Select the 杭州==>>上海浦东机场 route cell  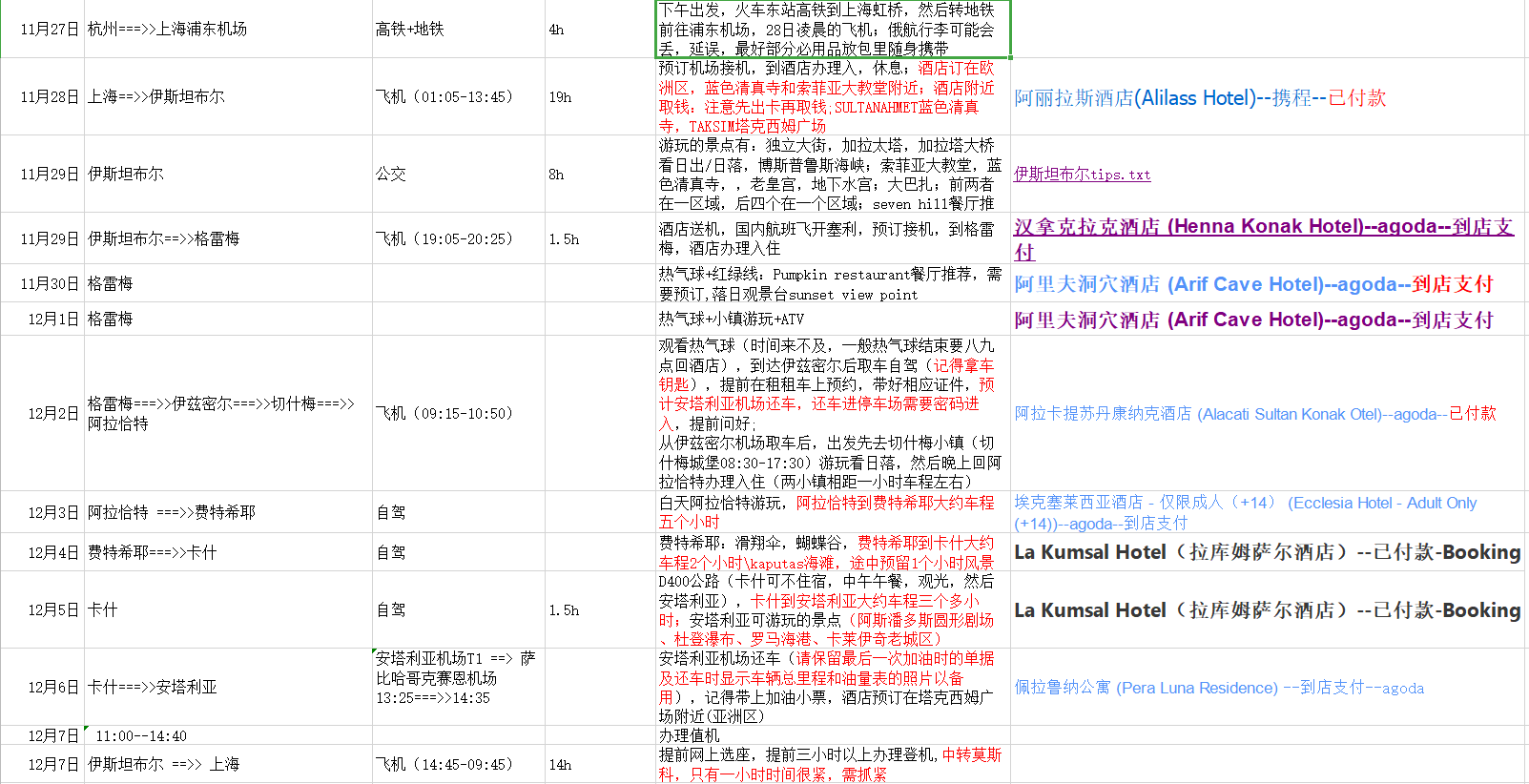pyautogui.click(x=229, y=30)
